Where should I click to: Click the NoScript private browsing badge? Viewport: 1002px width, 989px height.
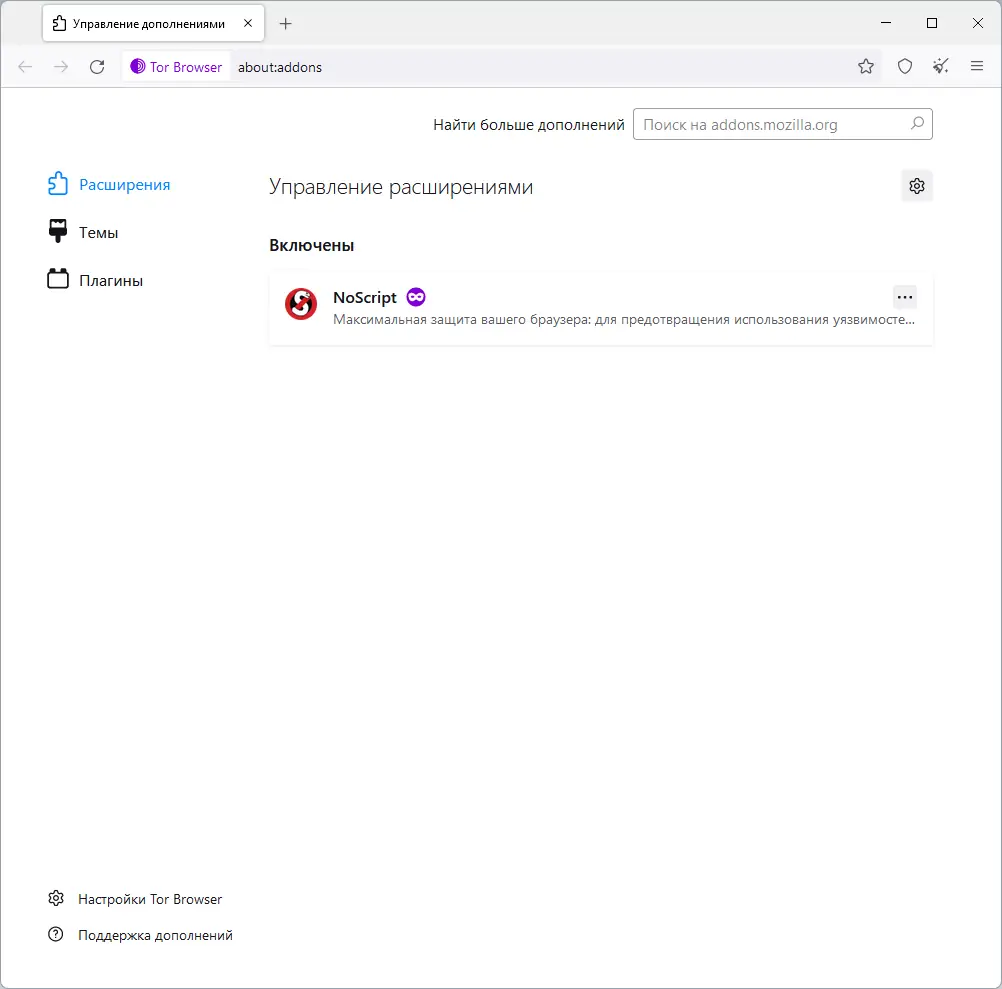click(x=416, y=297)
